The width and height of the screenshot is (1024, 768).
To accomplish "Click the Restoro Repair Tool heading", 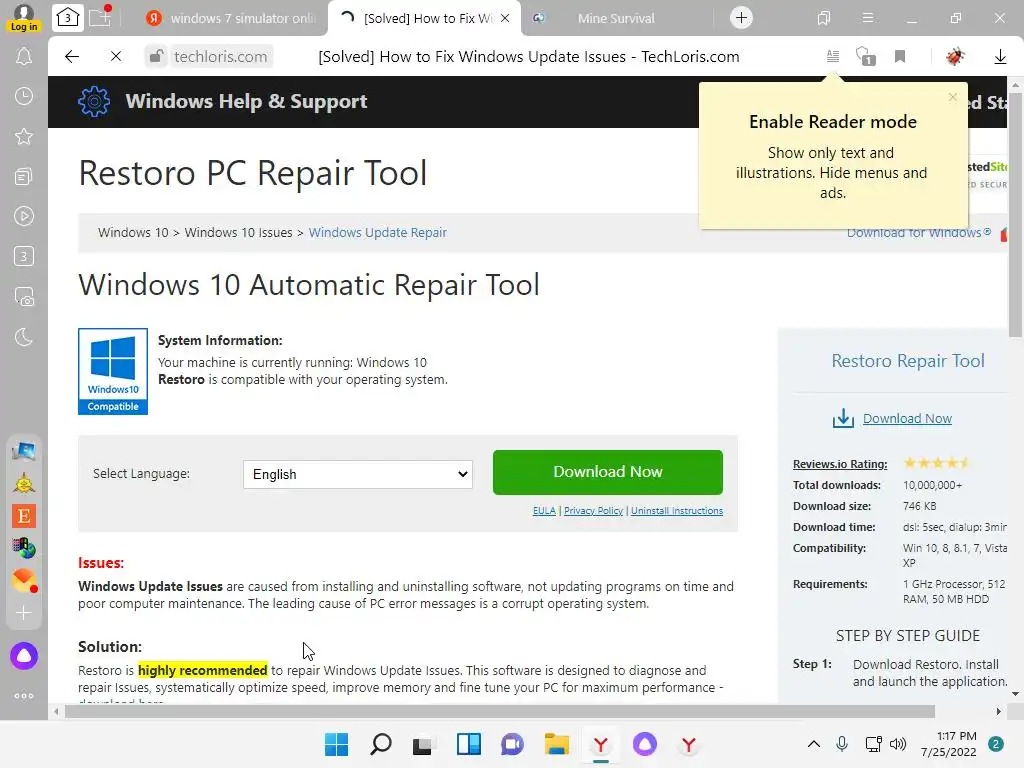I will [x=908, y=360].
